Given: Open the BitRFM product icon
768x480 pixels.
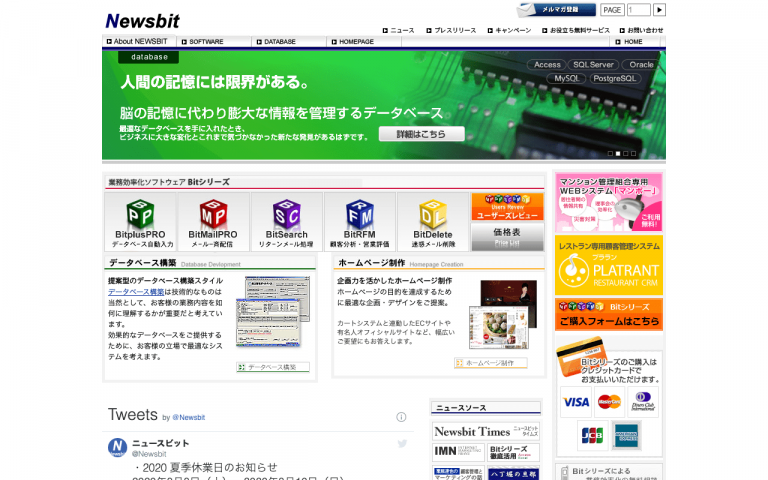Looking at the screenshot, I should (360, 222).
